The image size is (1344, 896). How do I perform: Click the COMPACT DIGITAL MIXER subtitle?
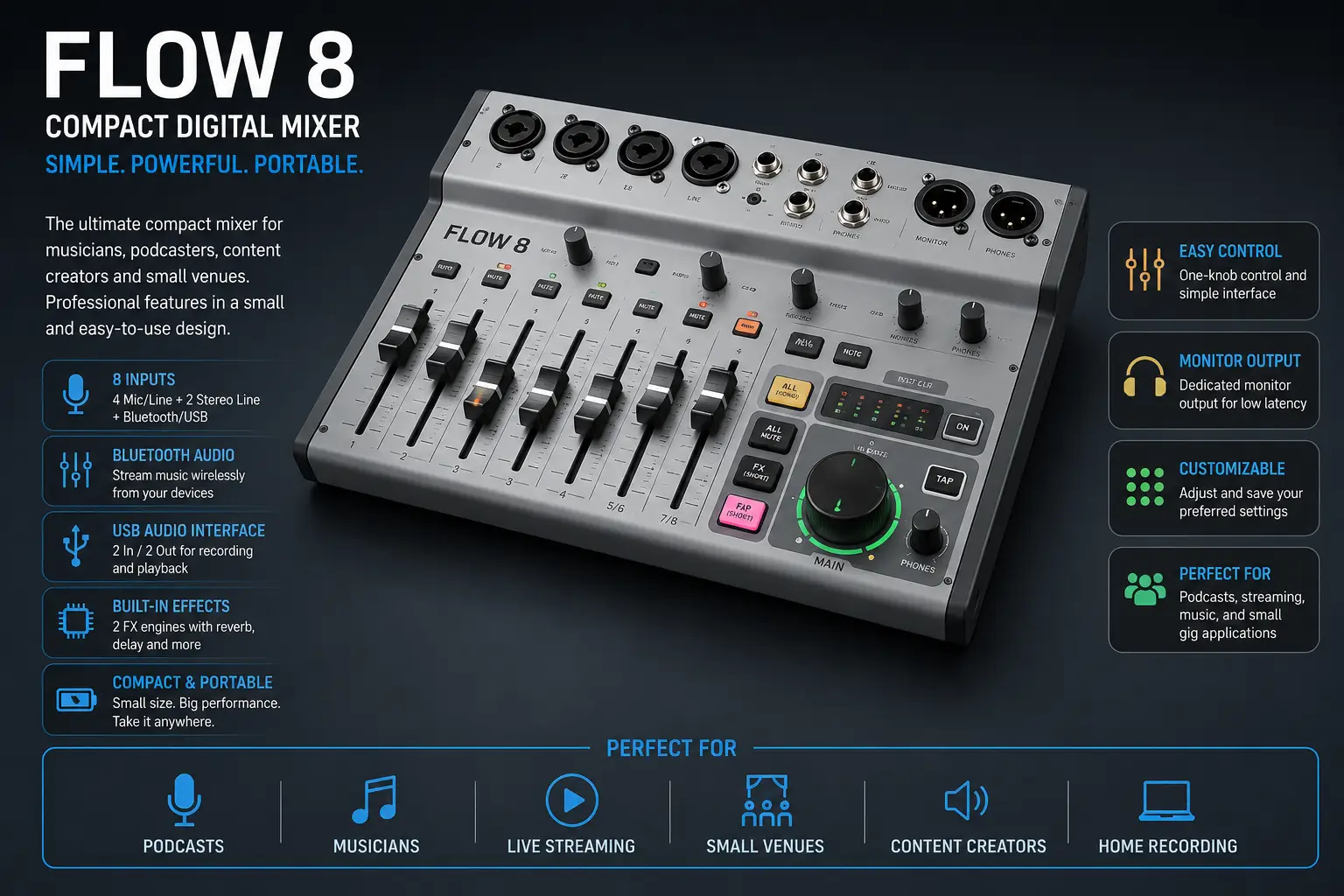click(203, 127)
